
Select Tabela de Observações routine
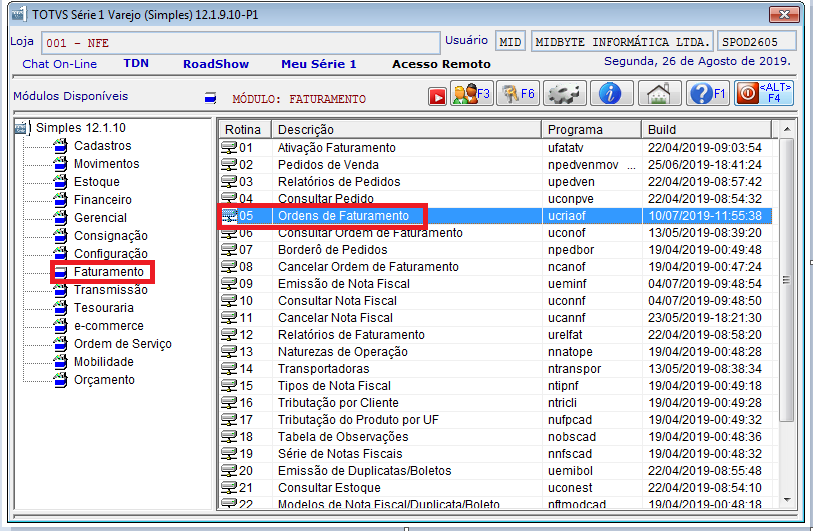point(496,437)
